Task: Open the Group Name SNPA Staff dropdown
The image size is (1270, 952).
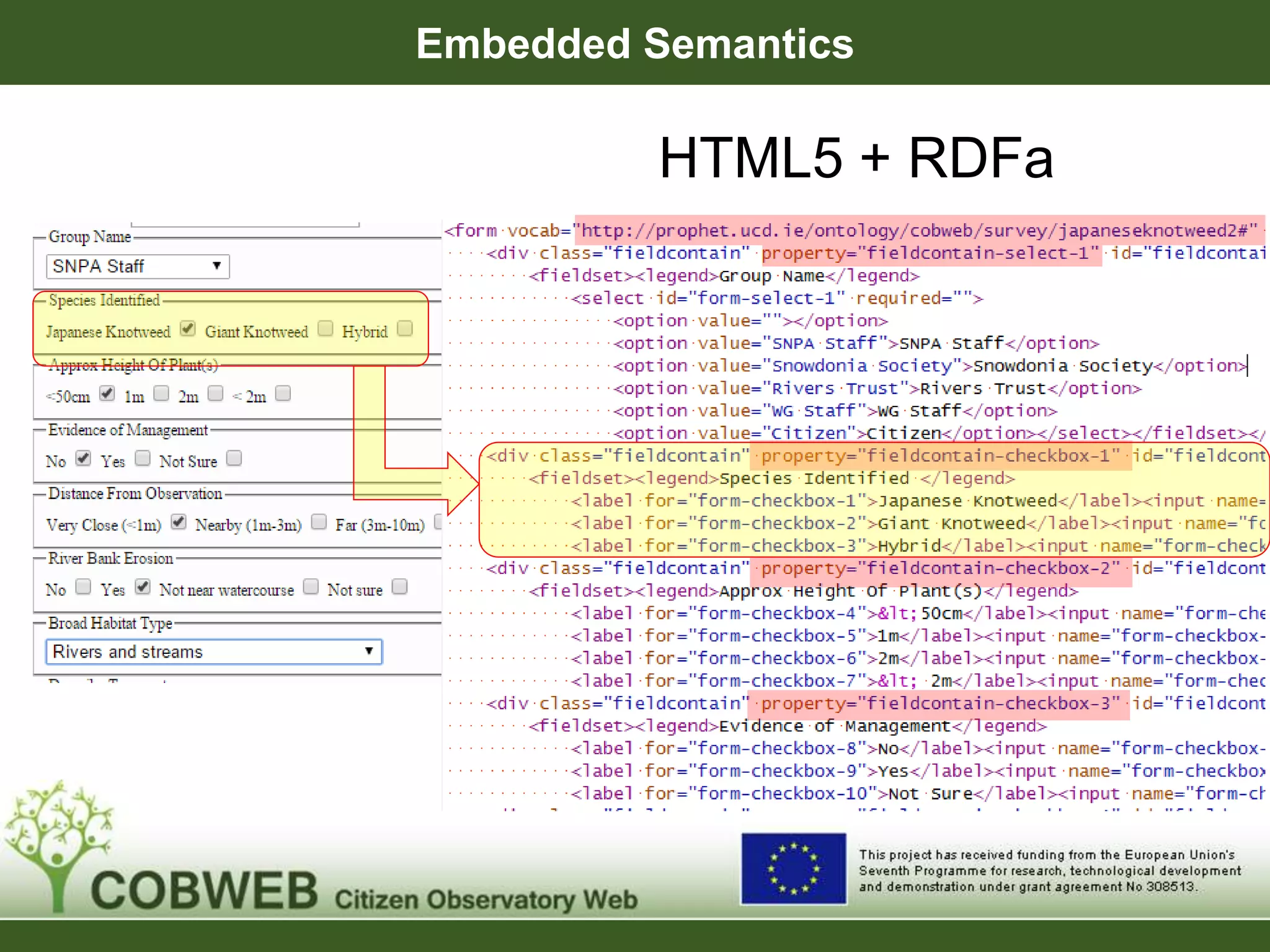Action: (x=138, y=267)
